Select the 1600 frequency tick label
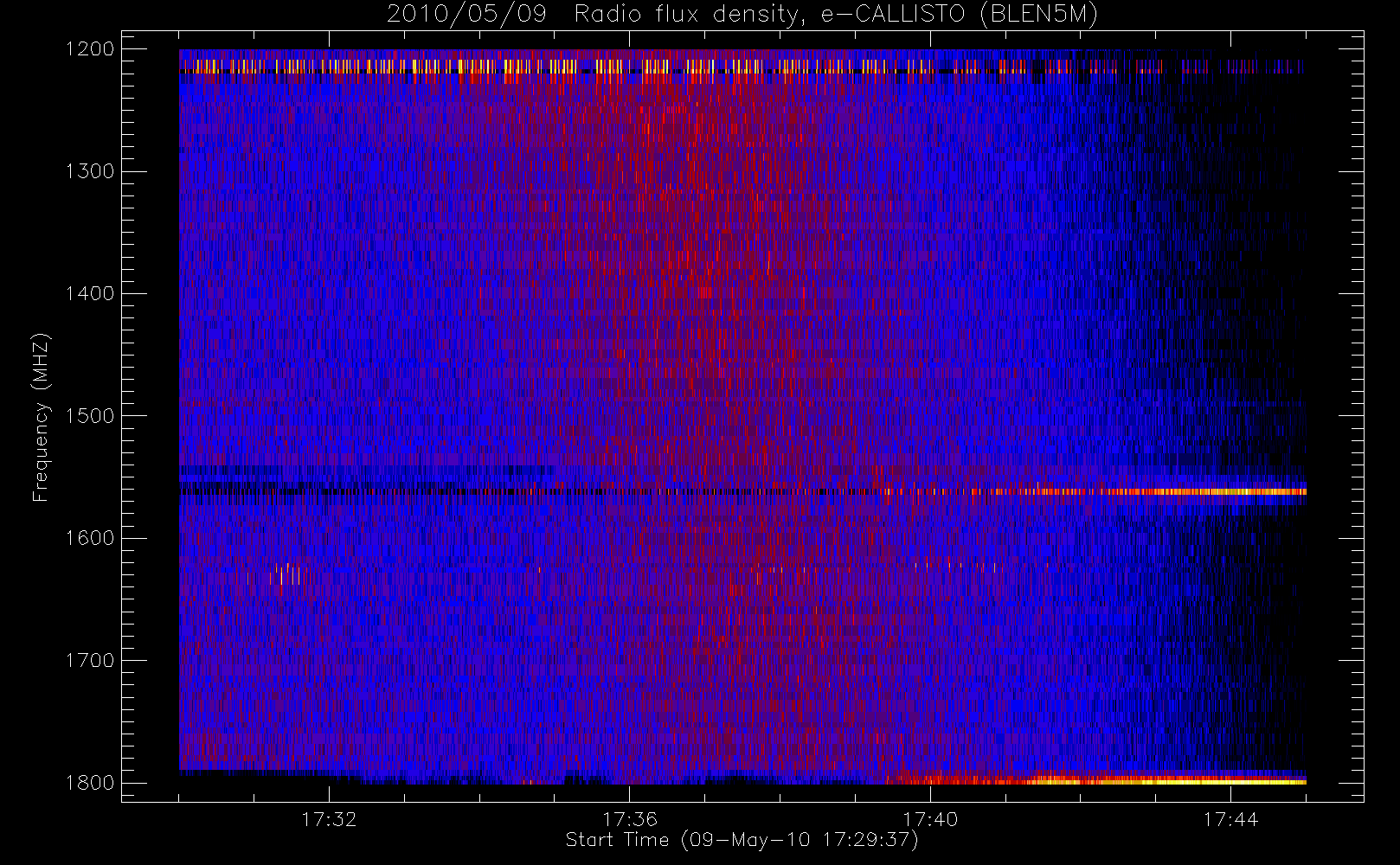The image size is (1400, 865). [90, 538]
